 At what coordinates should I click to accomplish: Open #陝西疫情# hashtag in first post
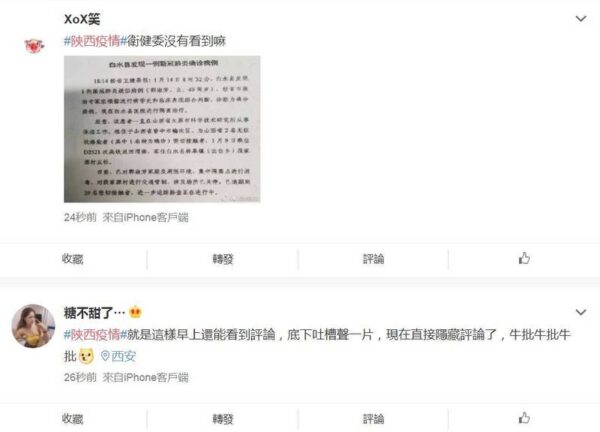point(95,41)
